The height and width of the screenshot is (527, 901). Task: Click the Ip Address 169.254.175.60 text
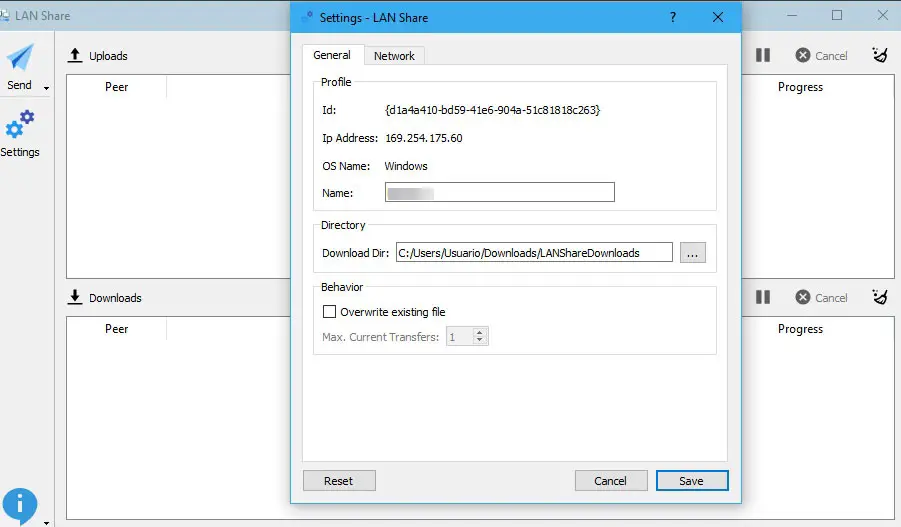(423, 138)
